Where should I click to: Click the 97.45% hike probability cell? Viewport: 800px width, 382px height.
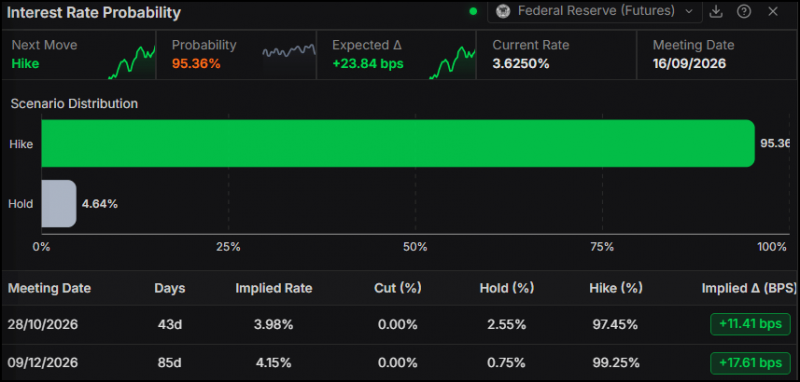pos(616,324)
